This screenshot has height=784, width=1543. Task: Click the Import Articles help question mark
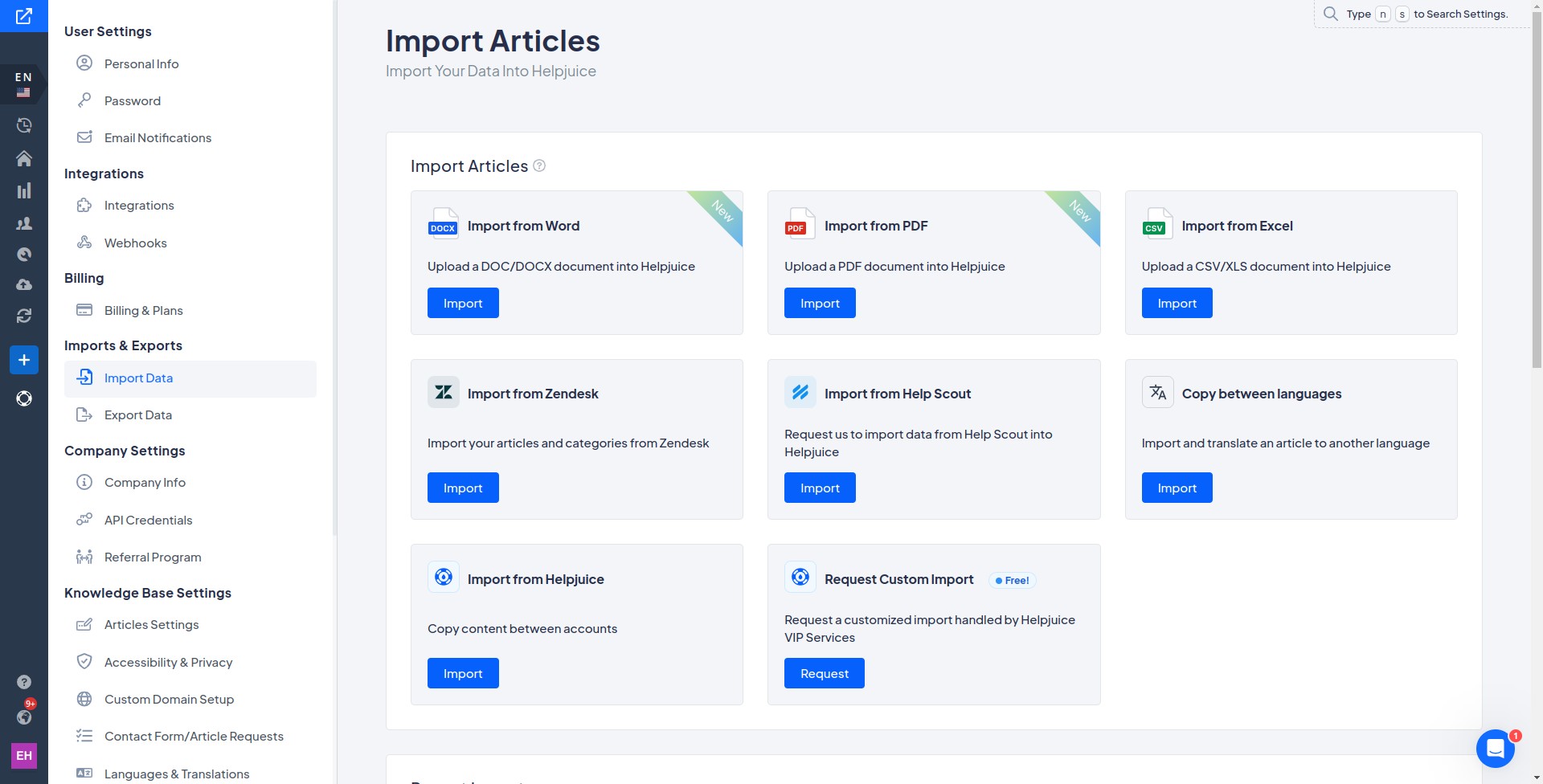538,165
